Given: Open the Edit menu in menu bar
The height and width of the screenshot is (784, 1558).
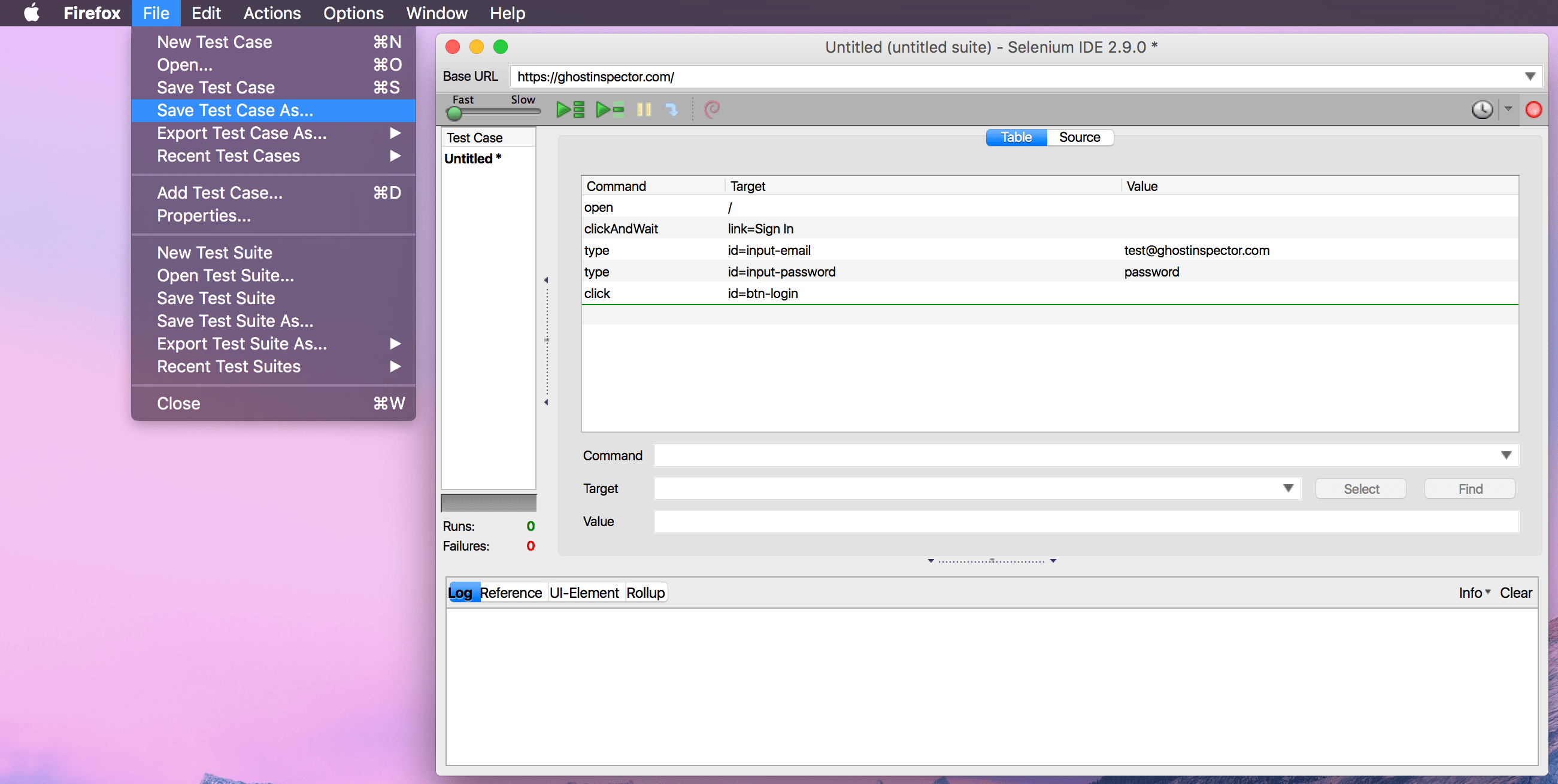Looking at the screenshot, I should (206, 13).
